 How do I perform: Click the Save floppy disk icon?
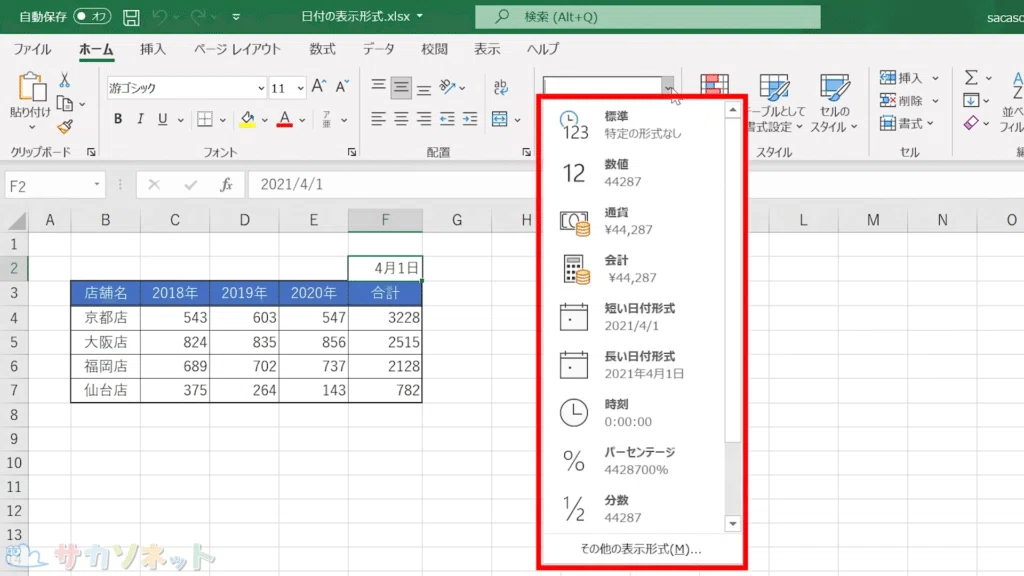(131, 17)
